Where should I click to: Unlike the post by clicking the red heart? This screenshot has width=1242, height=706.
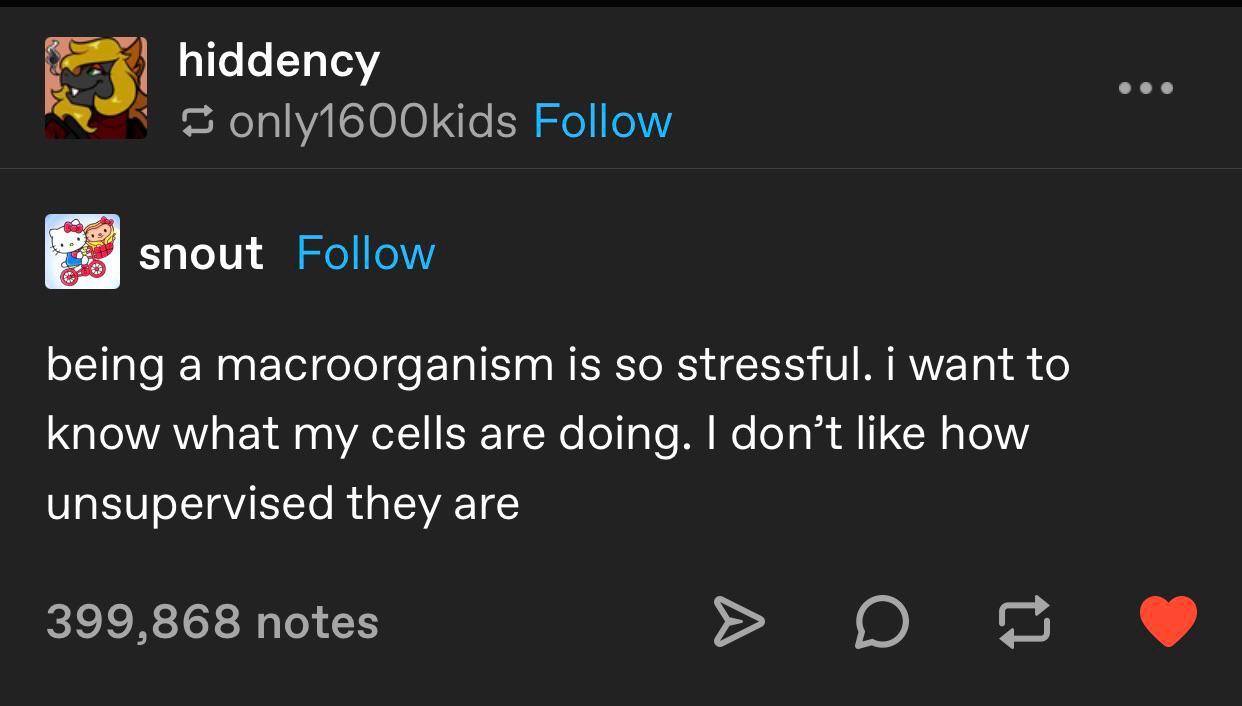click(1168, 622)
